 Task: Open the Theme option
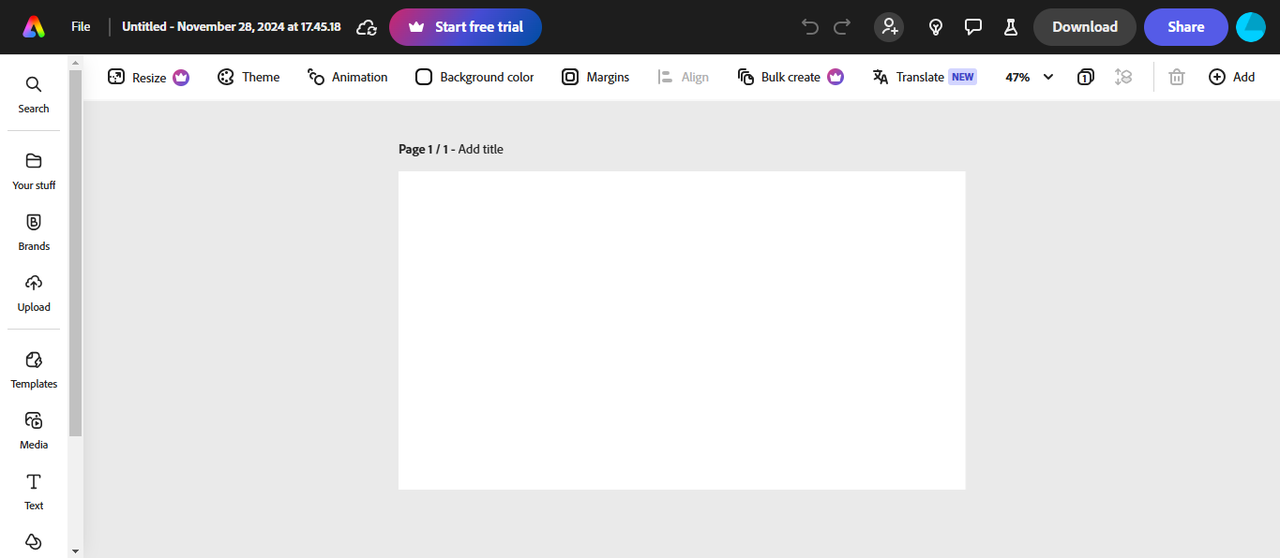(249, 77)
